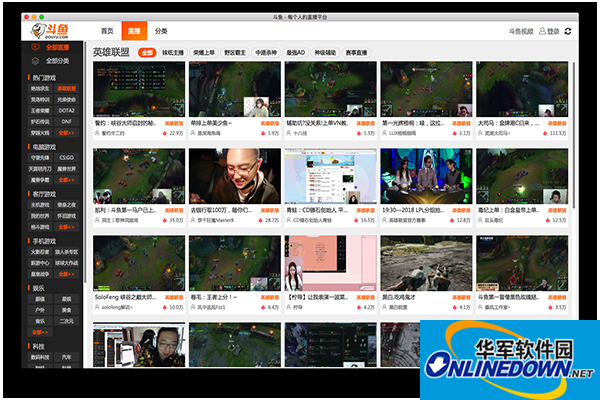Select the 赛事直播 filter pill

click(x=356, y=53)
